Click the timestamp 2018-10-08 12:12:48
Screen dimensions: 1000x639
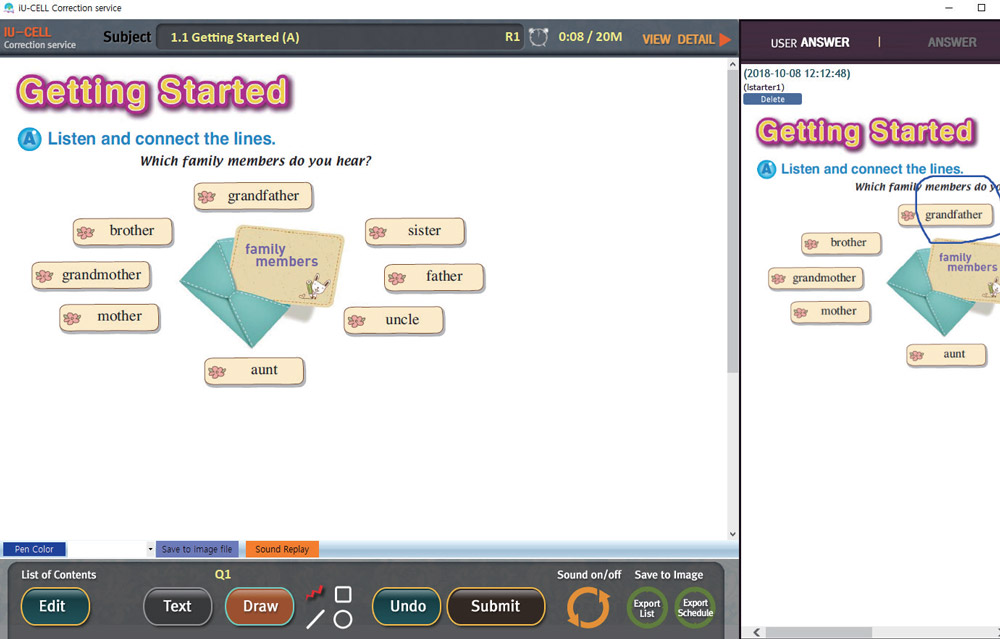pyautogui.click(x=797, y=73)
